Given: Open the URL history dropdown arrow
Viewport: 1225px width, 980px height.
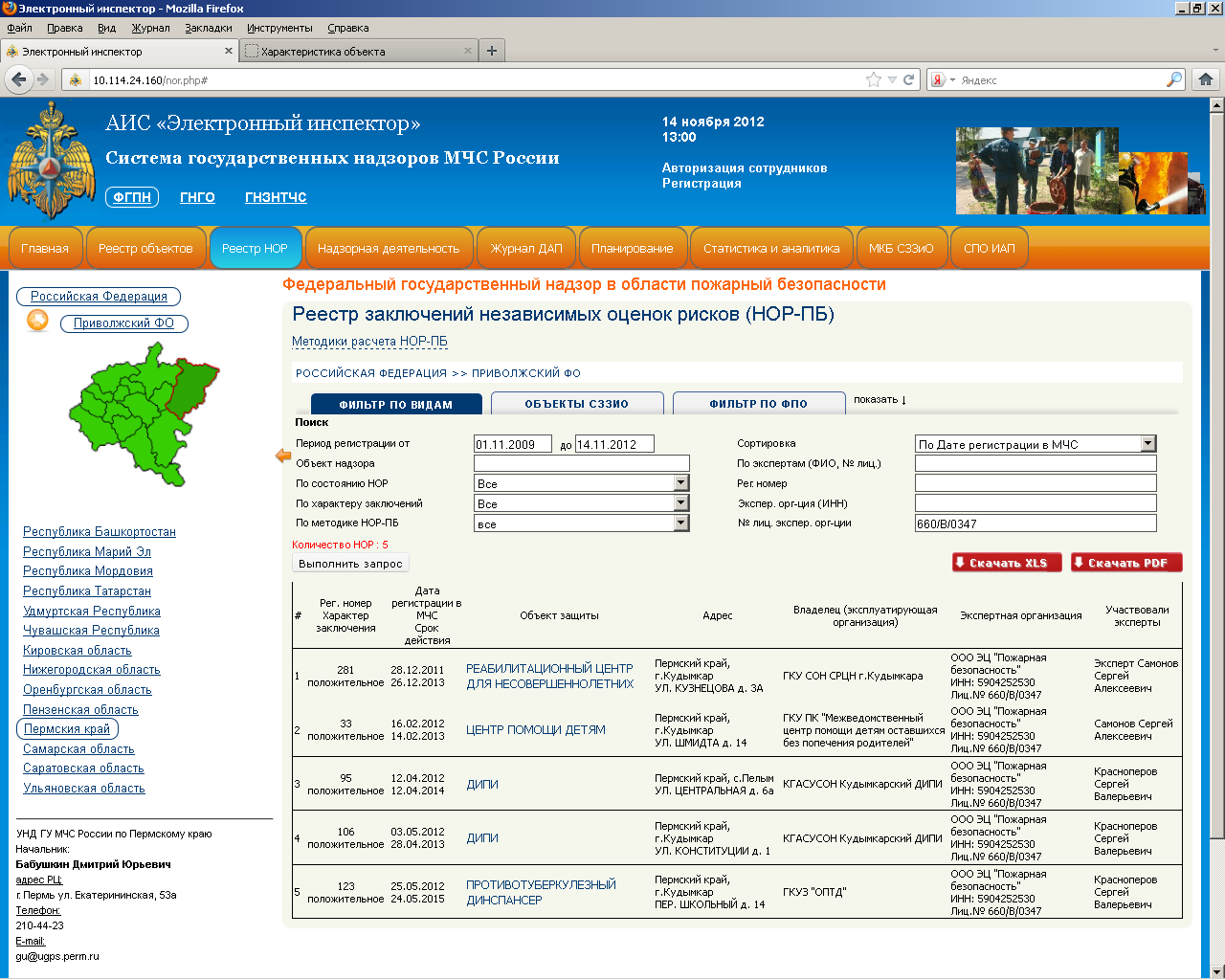Looking at the screenshot, I should click(892, 79).
